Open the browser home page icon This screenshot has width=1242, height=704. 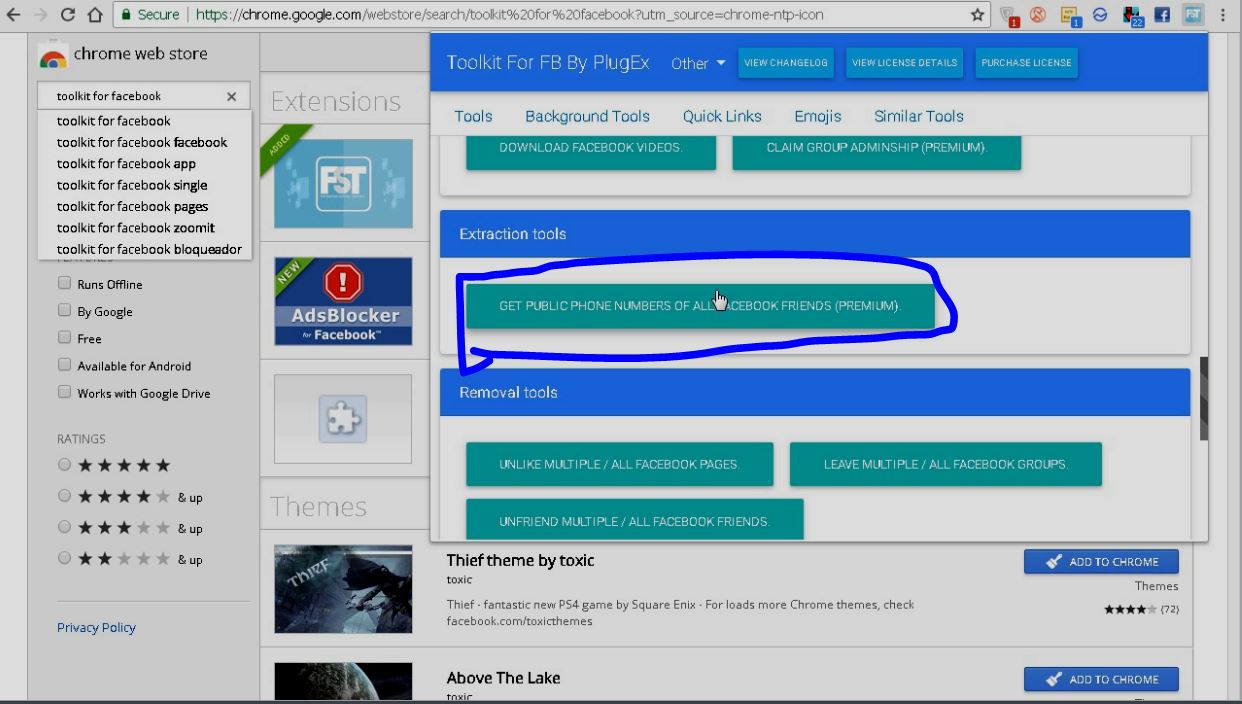tap(95, 15)
